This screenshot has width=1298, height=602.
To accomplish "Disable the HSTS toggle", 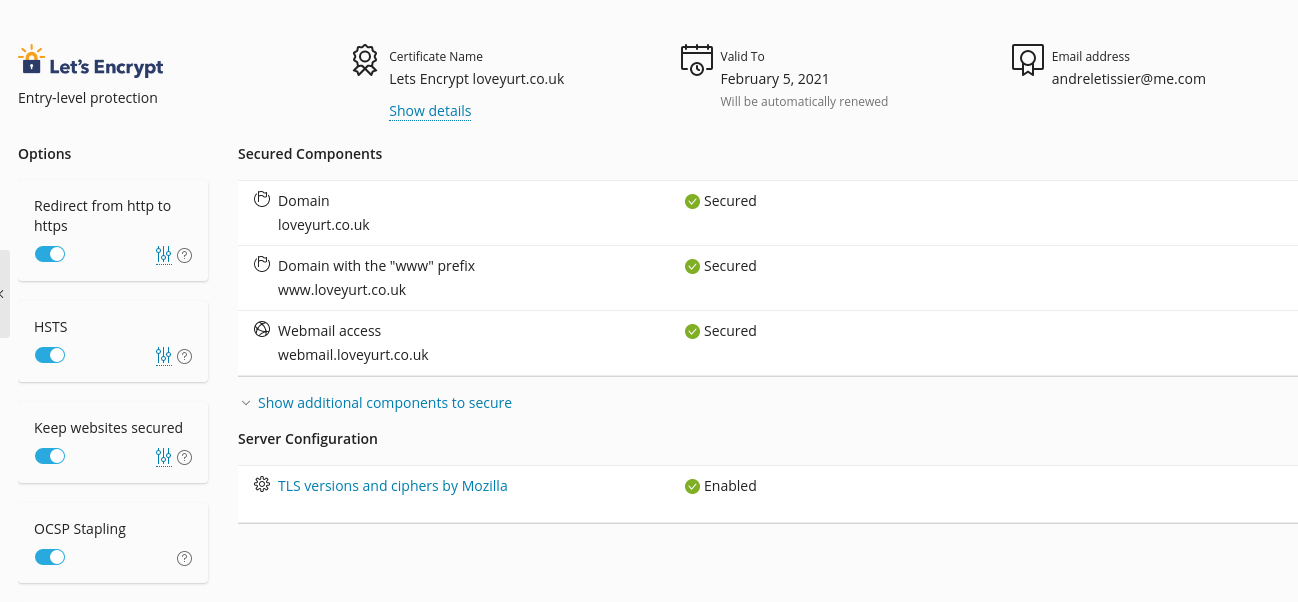I will pyautogui.click(x=50, y=355).
